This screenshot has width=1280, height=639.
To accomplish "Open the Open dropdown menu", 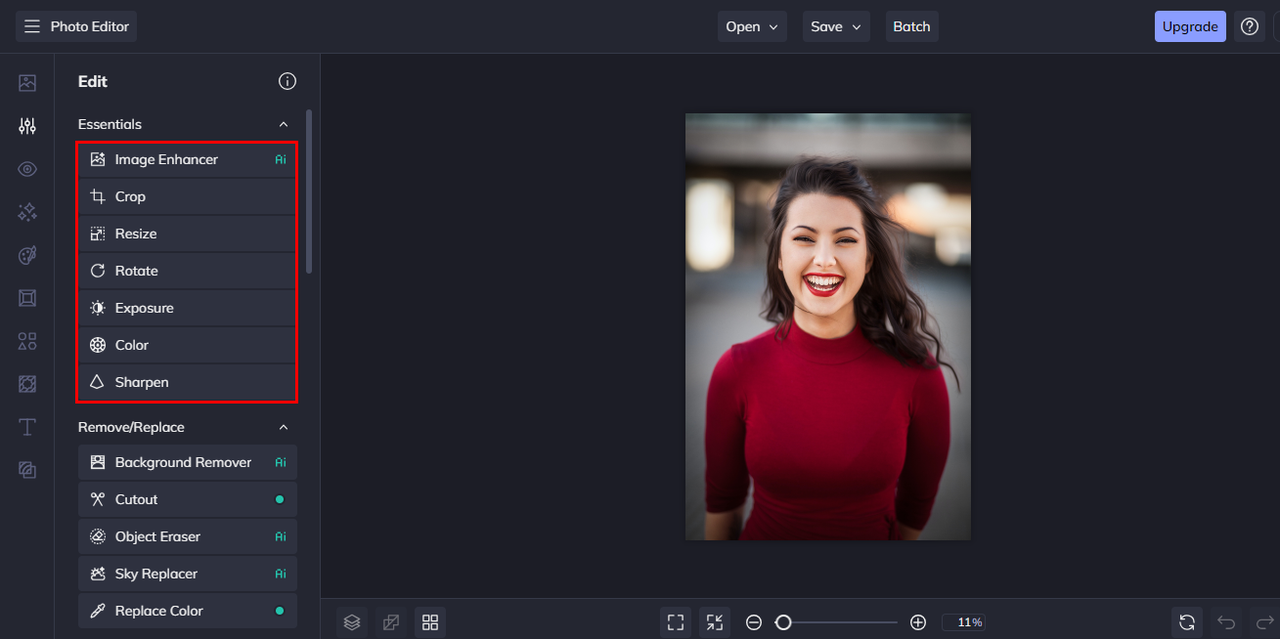I will pos(752,27).
